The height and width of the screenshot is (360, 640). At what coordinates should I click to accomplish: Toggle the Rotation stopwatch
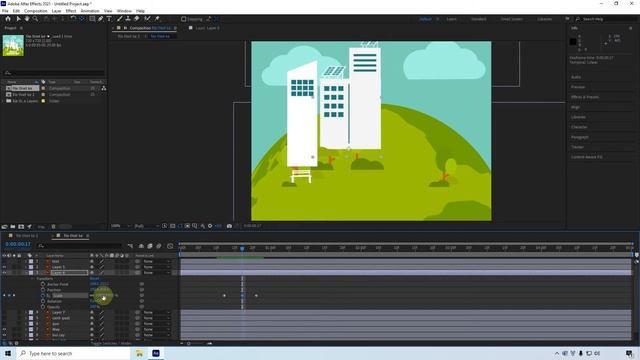(43, 301)
